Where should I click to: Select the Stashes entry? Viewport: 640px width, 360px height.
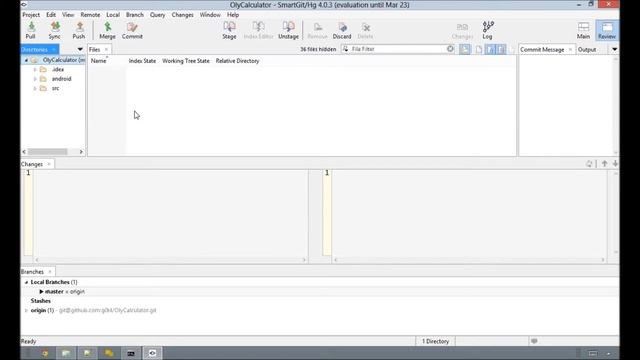[41, 301]
